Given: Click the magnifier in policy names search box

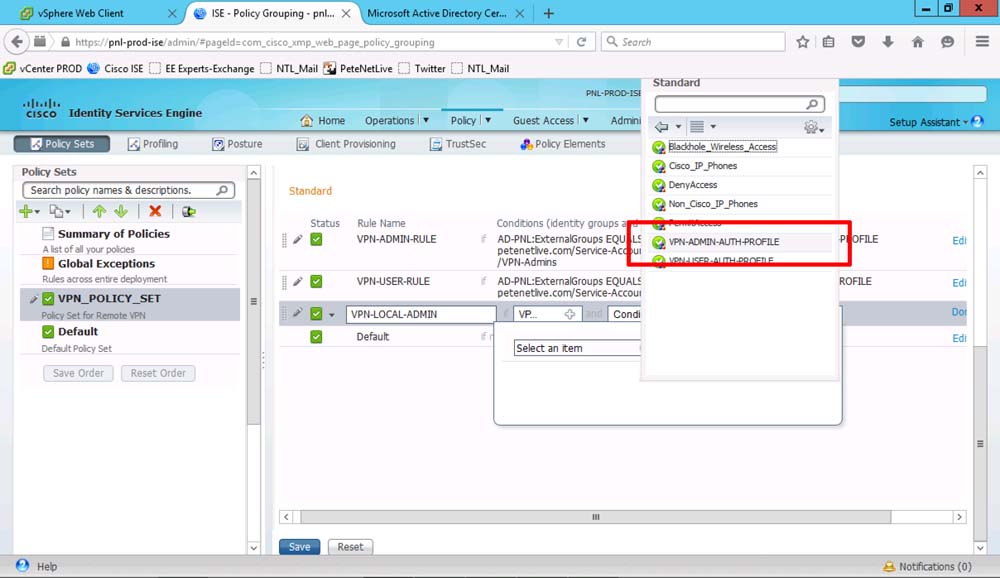Looking at the screenshot, I should [222, 190].
